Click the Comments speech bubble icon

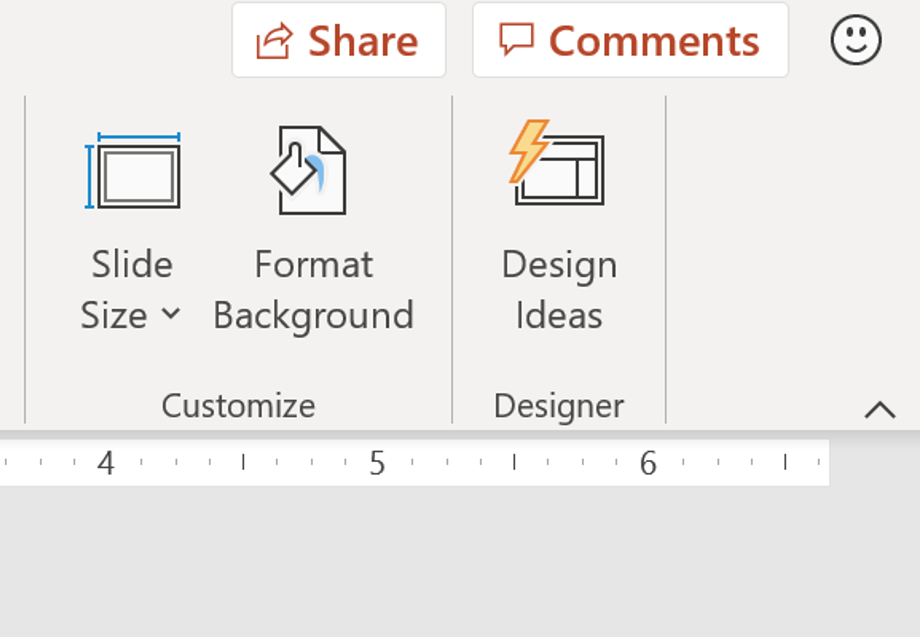pyautogui.click(x=516, y=40)
